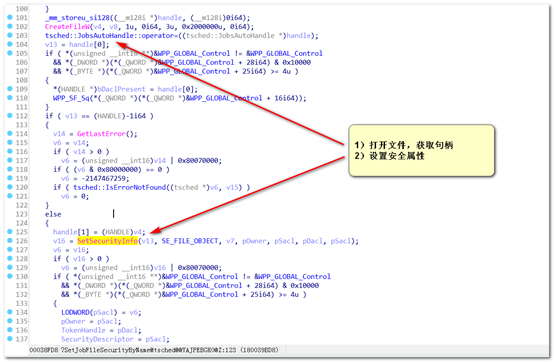554x362 pixels.
Task: Click tsched::JobsAutoHandle::operator= on line 103
Action: 113,36
